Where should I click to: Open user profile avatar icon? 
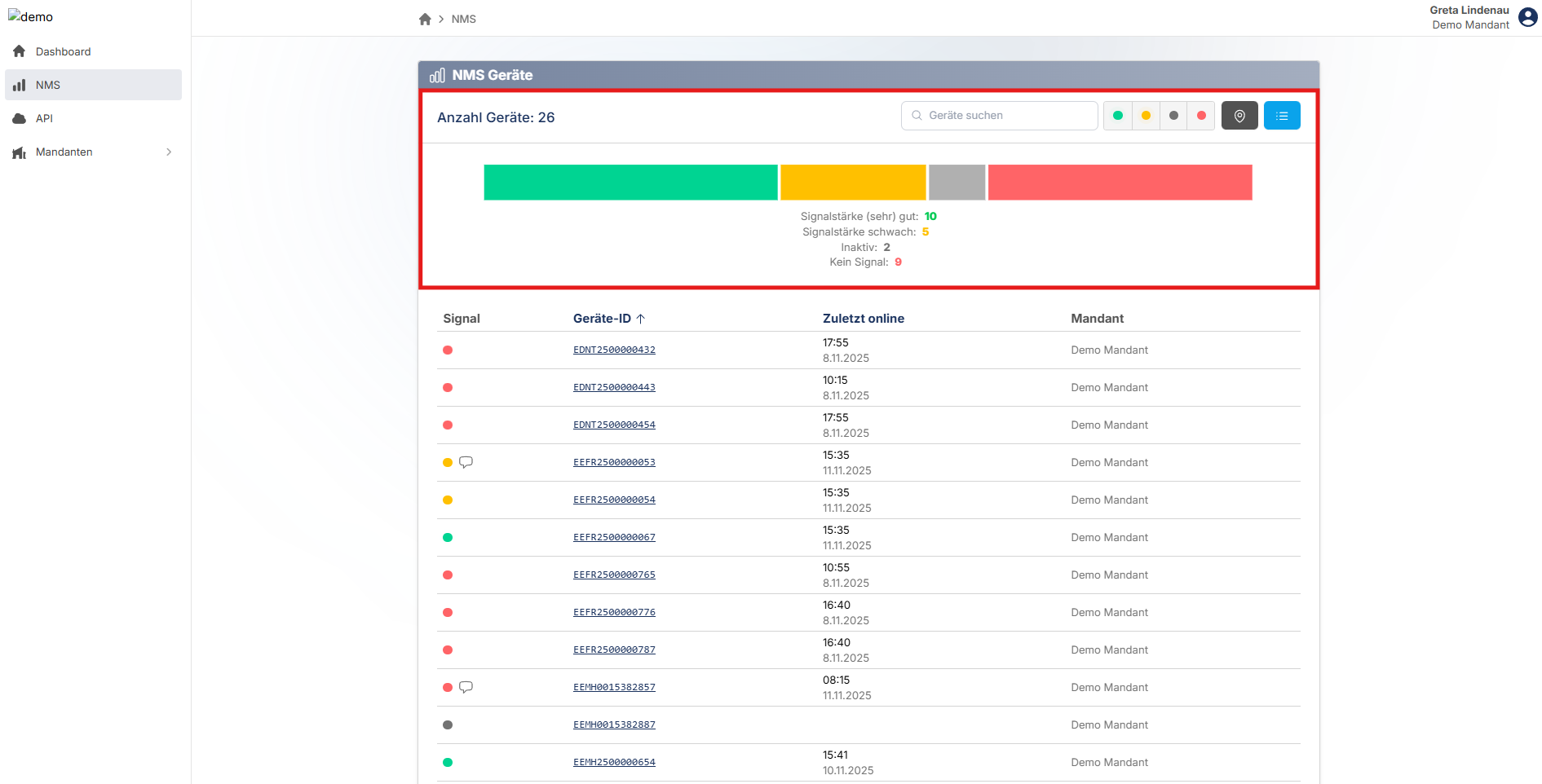click(1527, 17)
